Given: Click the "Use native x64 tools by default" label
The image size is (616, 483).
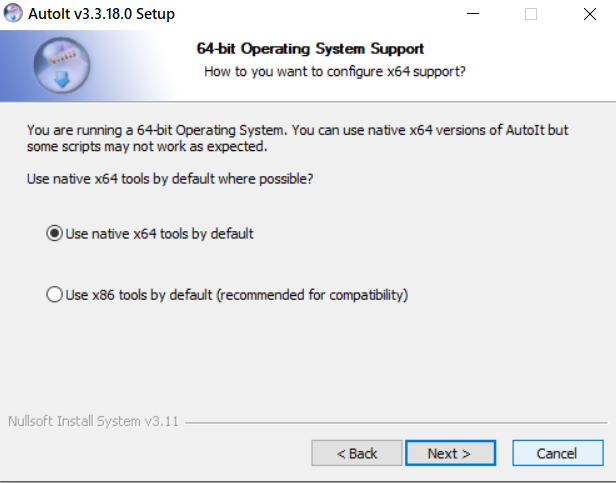Looking at the screenshot, I should pos(160,234).
